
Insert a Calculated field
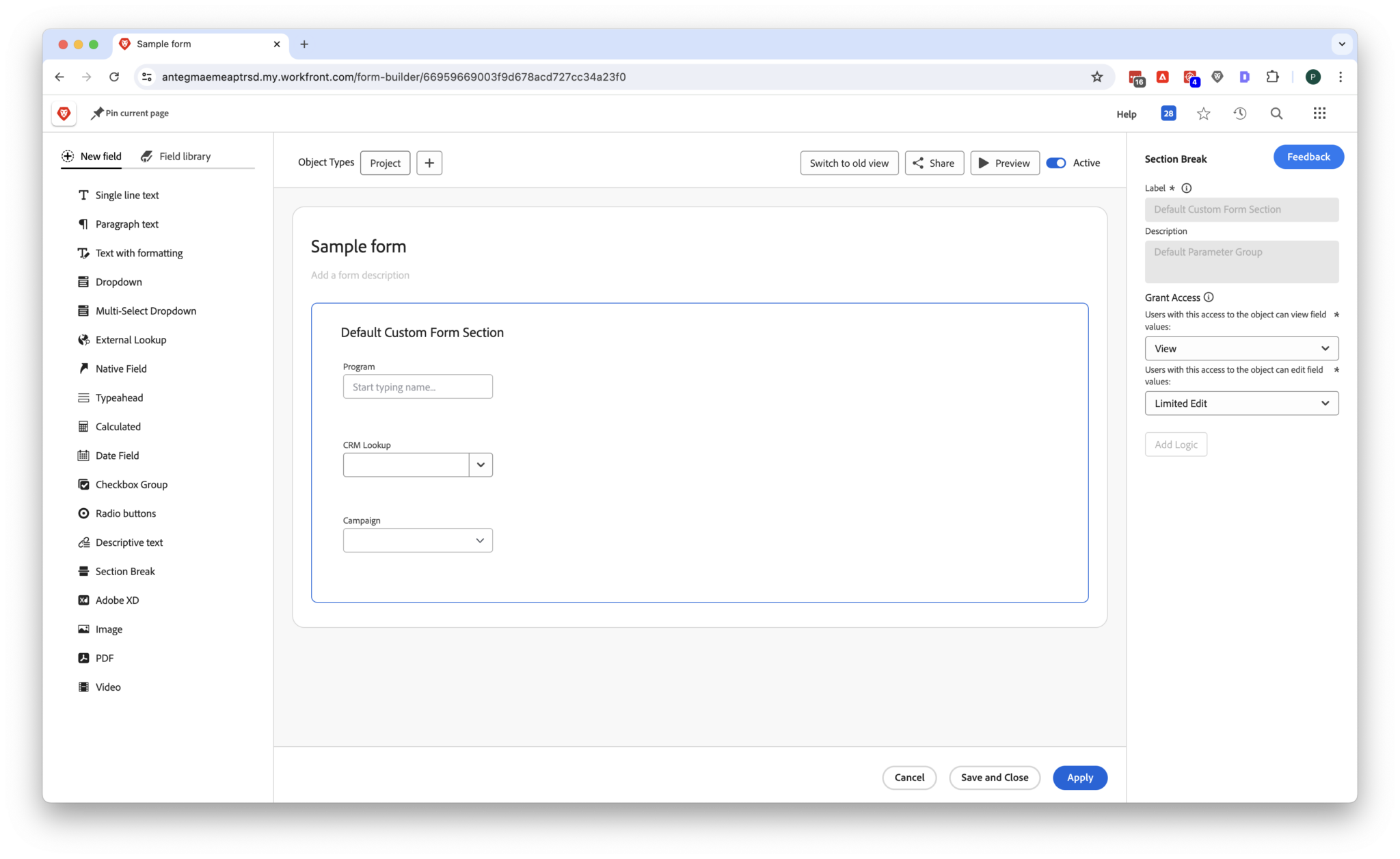[118, 426]
